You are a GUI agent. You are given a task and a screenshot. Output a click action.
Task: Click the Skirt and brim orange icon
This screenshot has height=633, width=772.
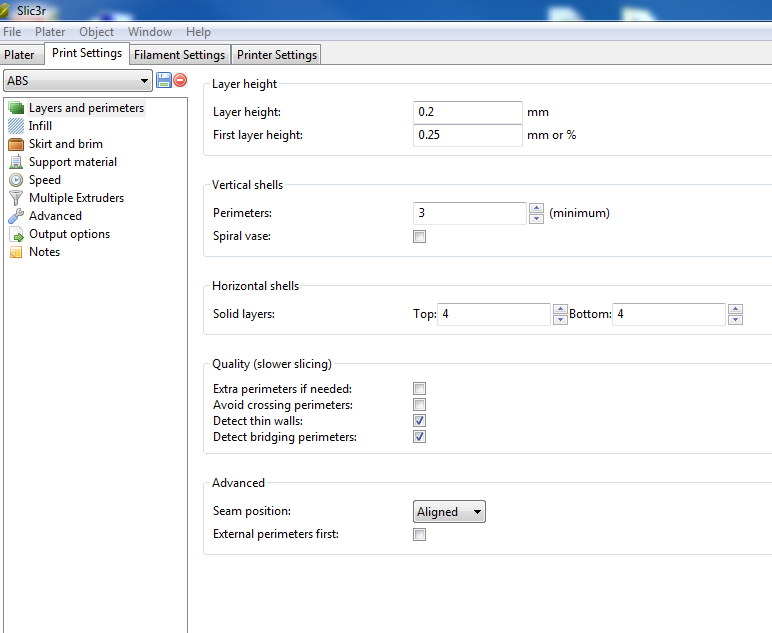(16, 144)
